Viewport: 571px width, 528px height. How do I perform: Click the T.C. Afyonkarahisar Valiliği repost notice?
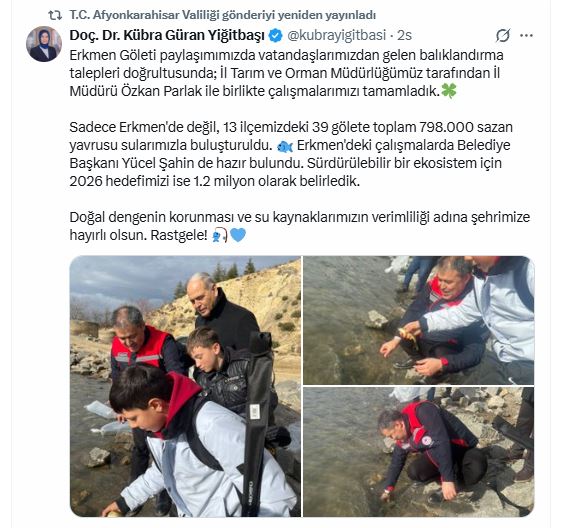[x=223, y=15]
